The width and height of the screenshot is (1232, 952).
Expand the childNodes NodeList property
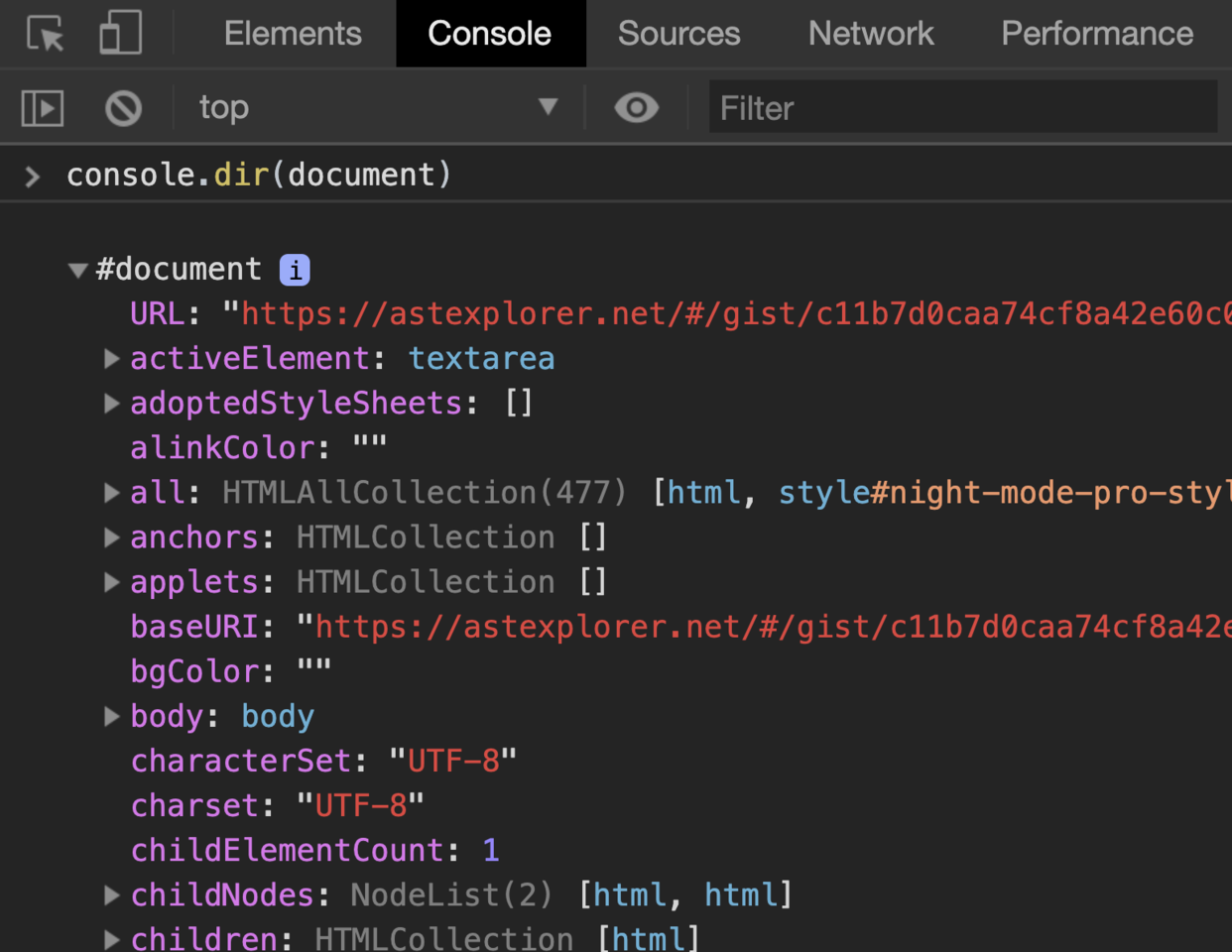(112, 894)
